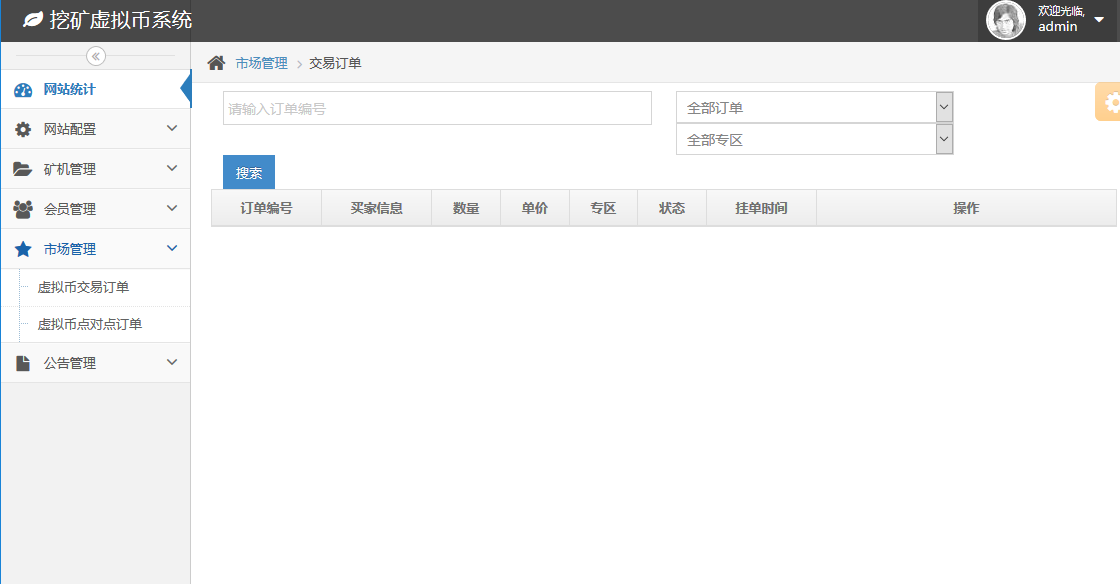This screenshot has height=584, width=1120.
Task: Open the 全部专区 dropdown
Action: coord(814,140)
